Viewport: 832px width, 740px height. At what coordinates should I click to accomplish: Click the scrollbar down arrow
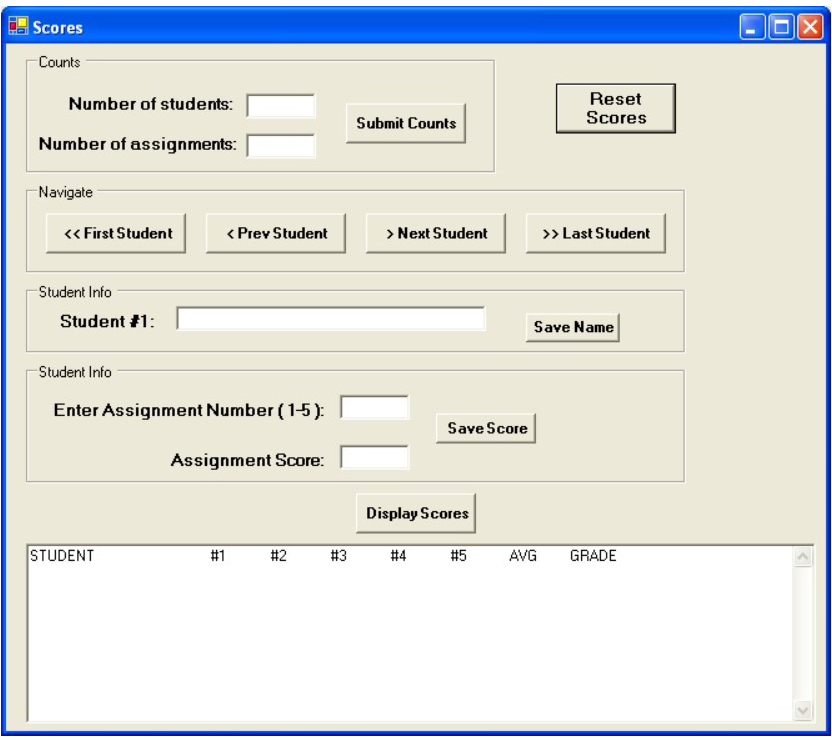[804, 709]
